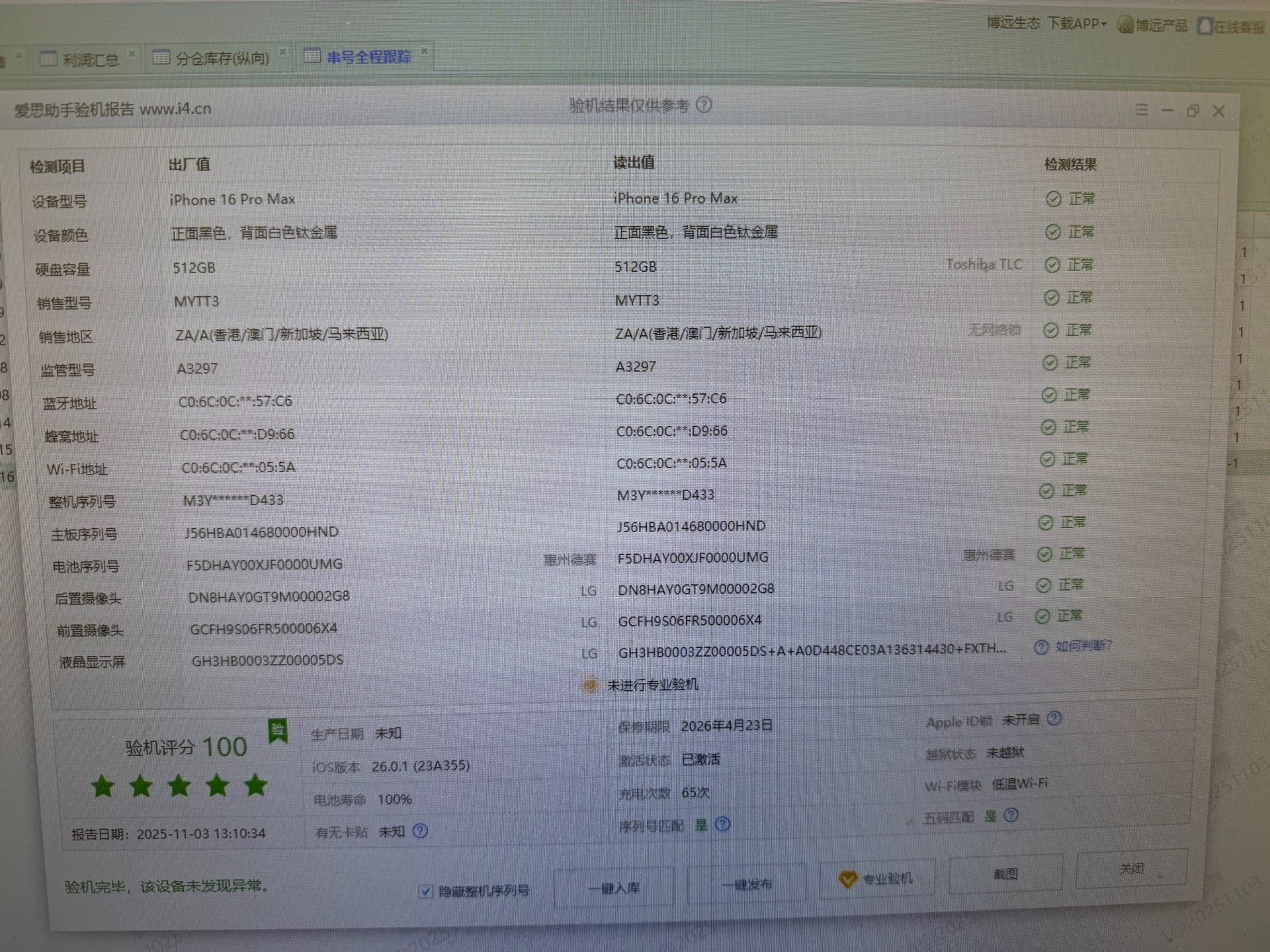Click help icon beside 有无卡贴
This screenshot has height=952, width=1270.
point(420,830)
